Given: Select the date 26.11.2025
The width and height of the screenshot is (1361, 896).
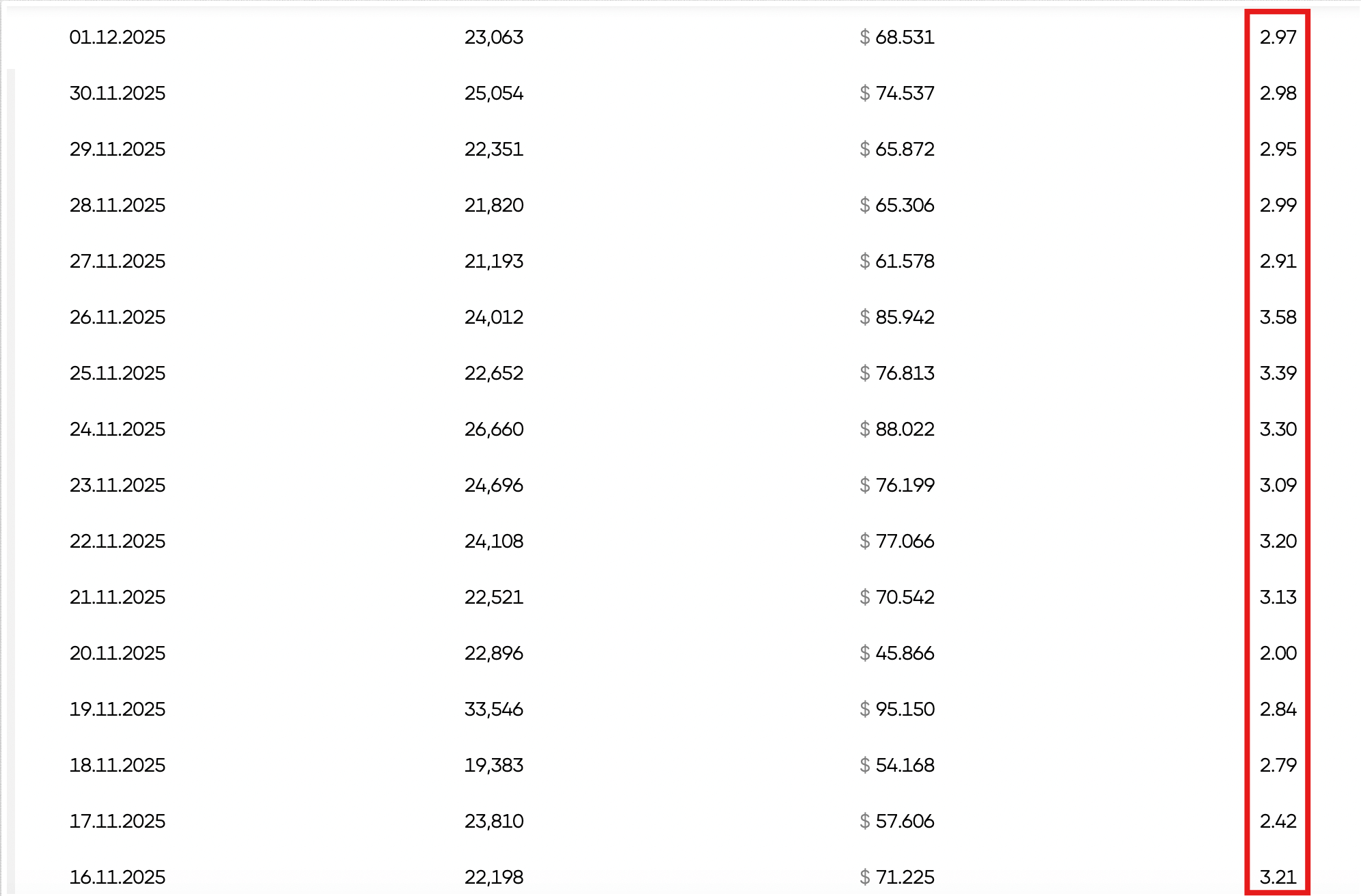Looking at the screenshot, I should pos(118,317).
